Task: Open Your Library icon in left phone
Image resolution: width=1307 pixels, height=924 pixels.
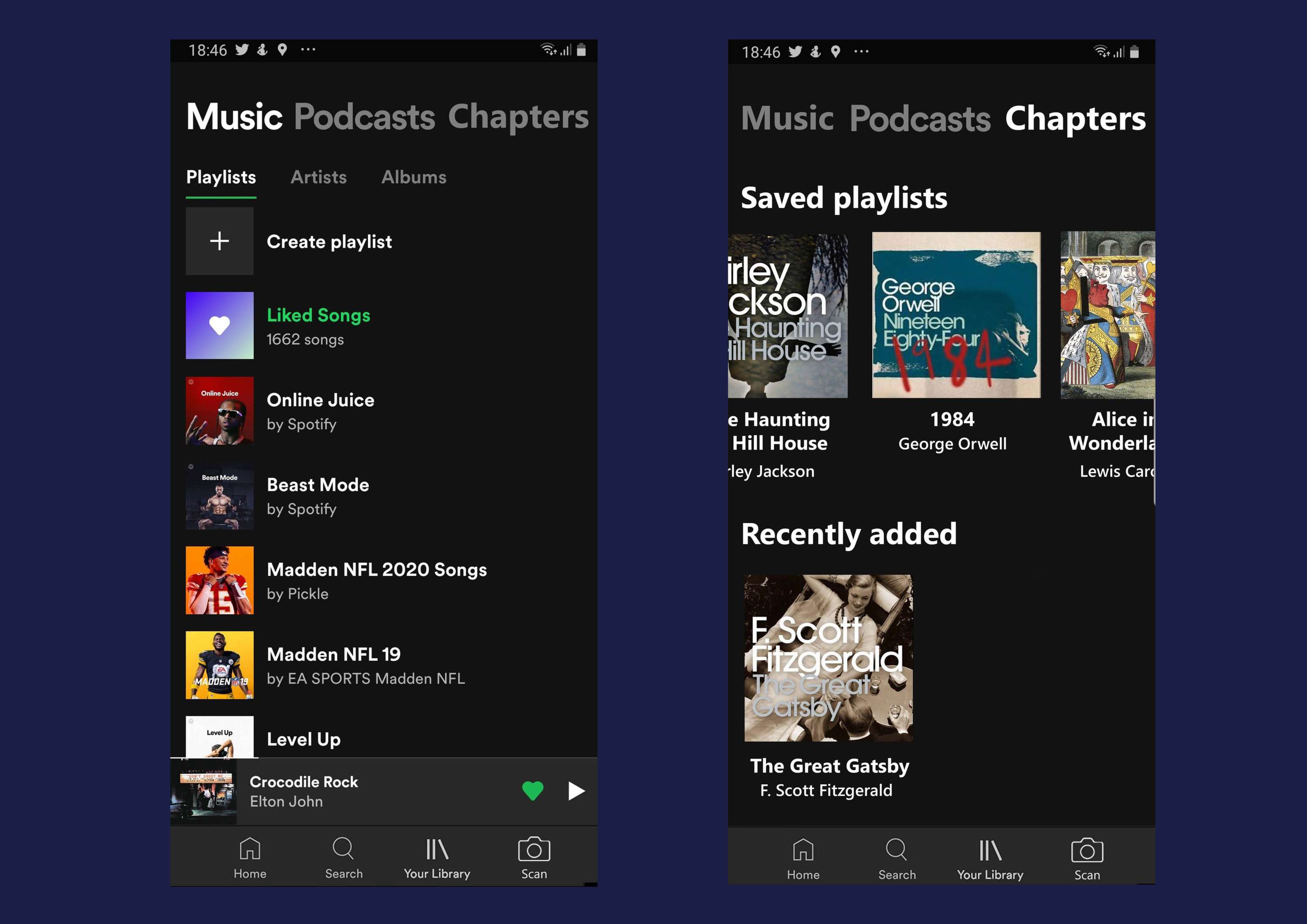Action: pyautogui.click(x=437, y=859)
